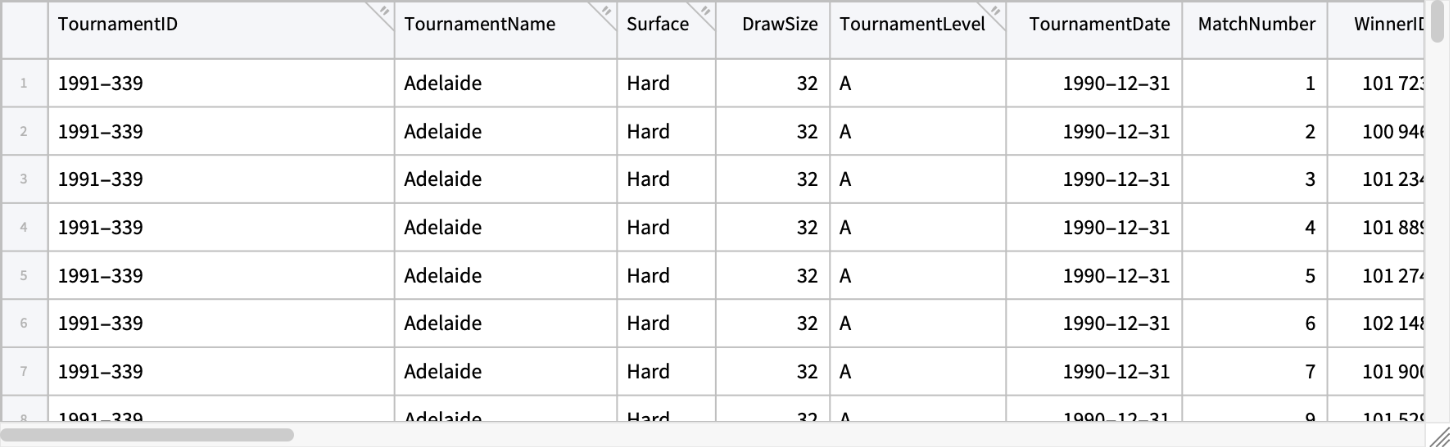The width and height of the screenshot is (1450, 448).
Task: Click the TournamentID cell in row 2
Action: pos(220,132)
